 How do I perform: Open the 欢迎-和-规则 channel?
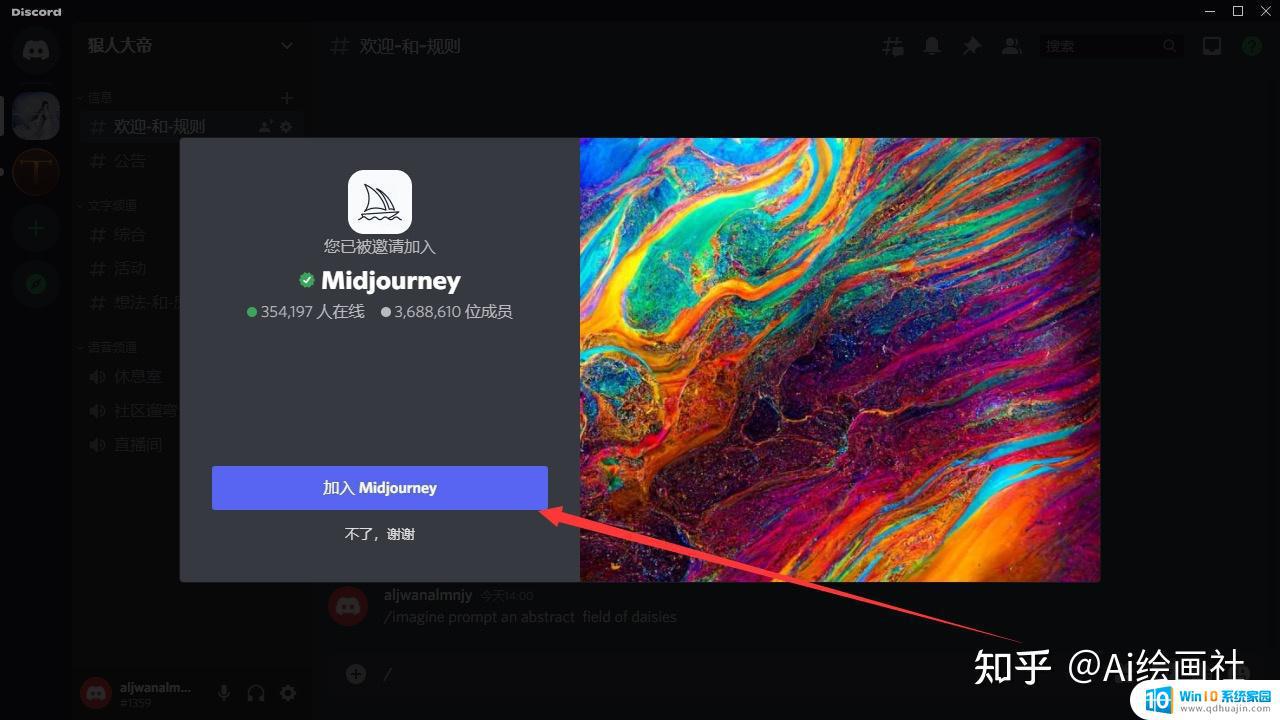(x=190, y=127)
